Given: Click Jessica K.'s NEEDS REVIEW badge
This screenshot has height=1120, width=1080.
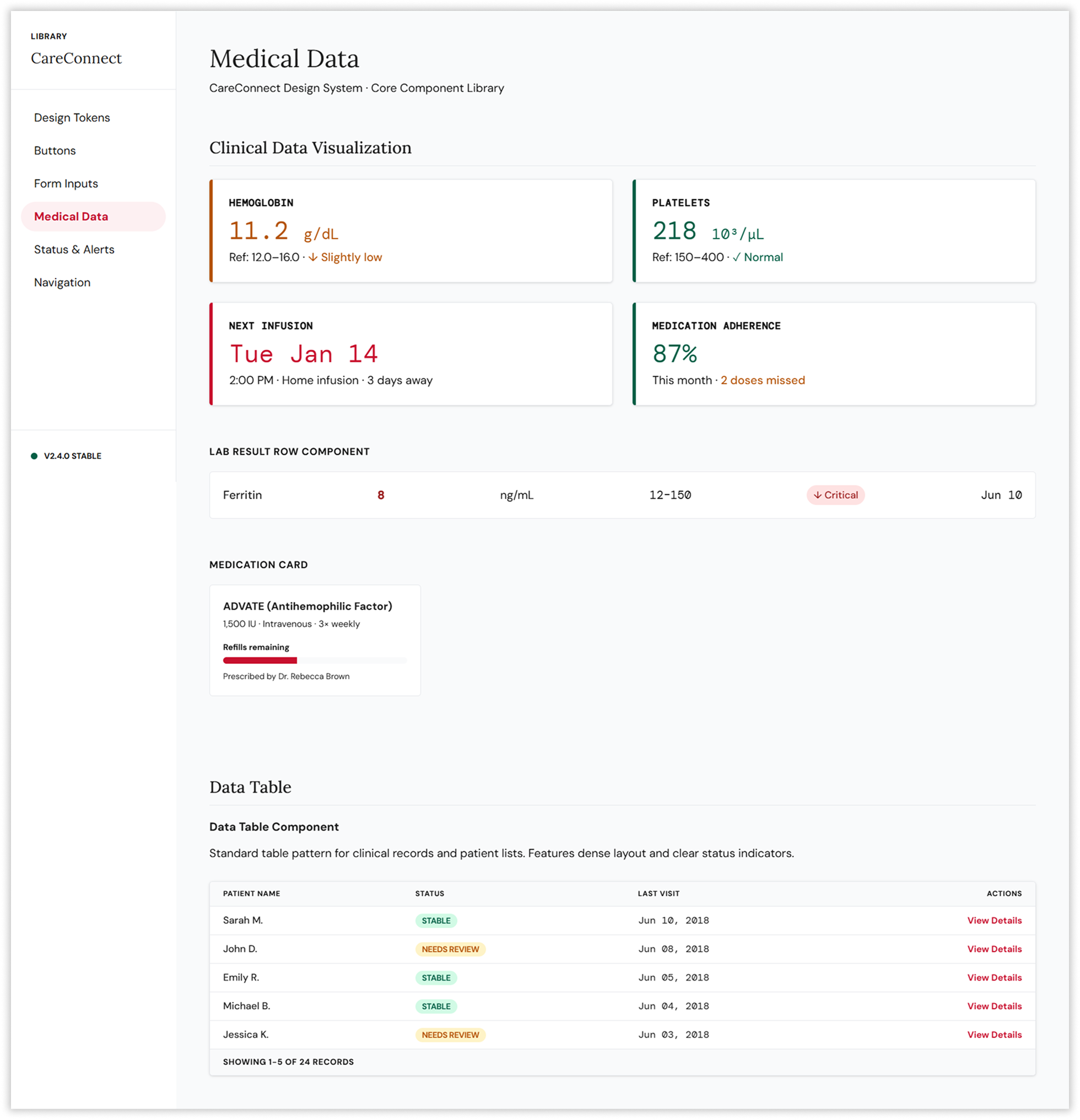Looking at the screenshot, I should (x=450, y=1035).
